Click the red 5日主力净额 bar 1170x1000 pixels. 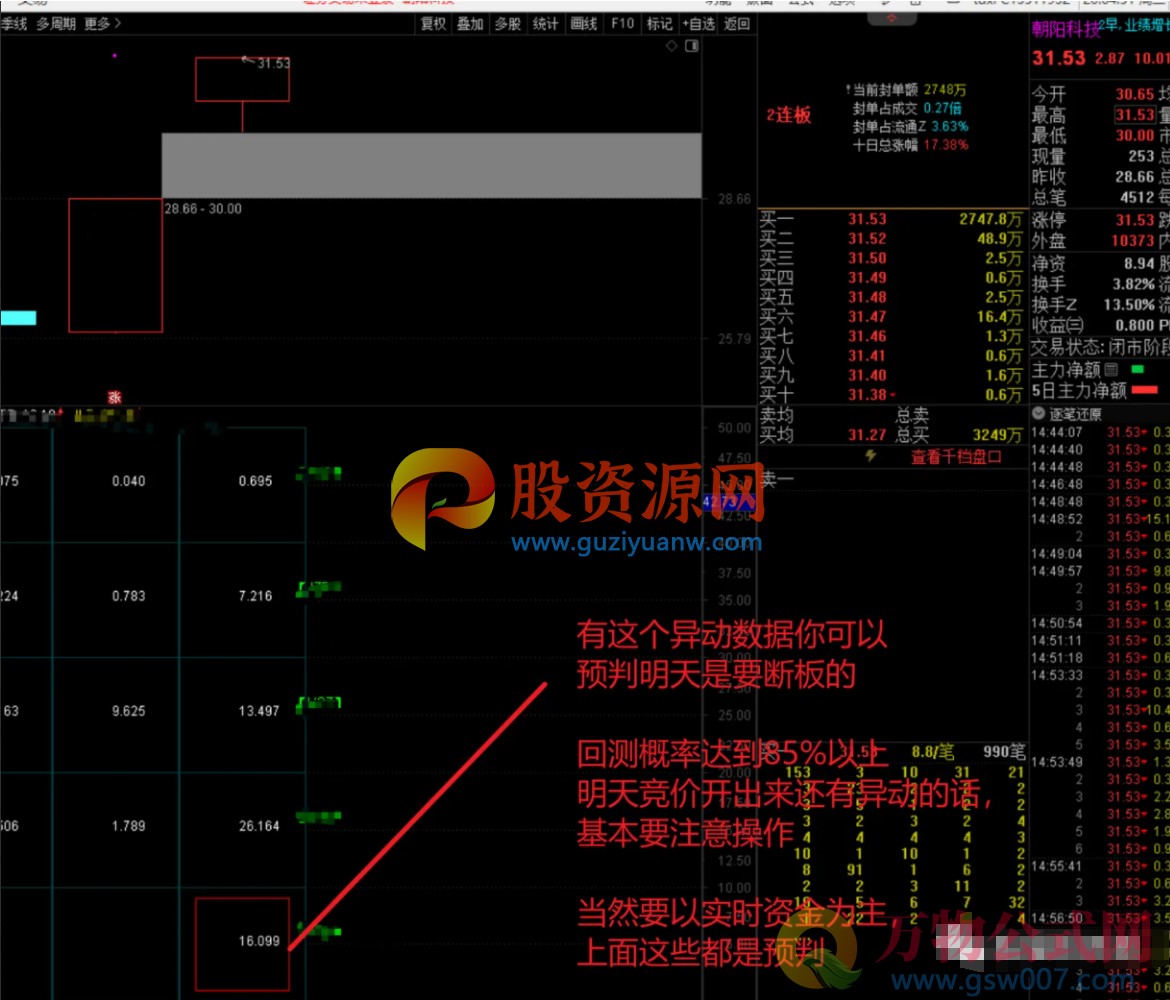[1145, 390]
